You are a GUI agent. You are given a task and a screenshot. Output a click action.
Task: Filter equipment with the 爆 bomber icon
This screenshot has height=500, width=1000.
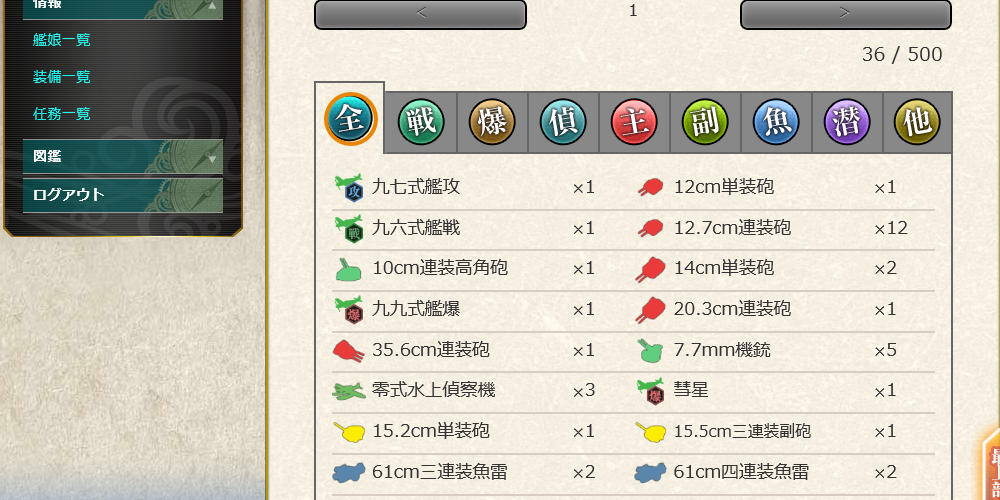(x=492, y=122)
